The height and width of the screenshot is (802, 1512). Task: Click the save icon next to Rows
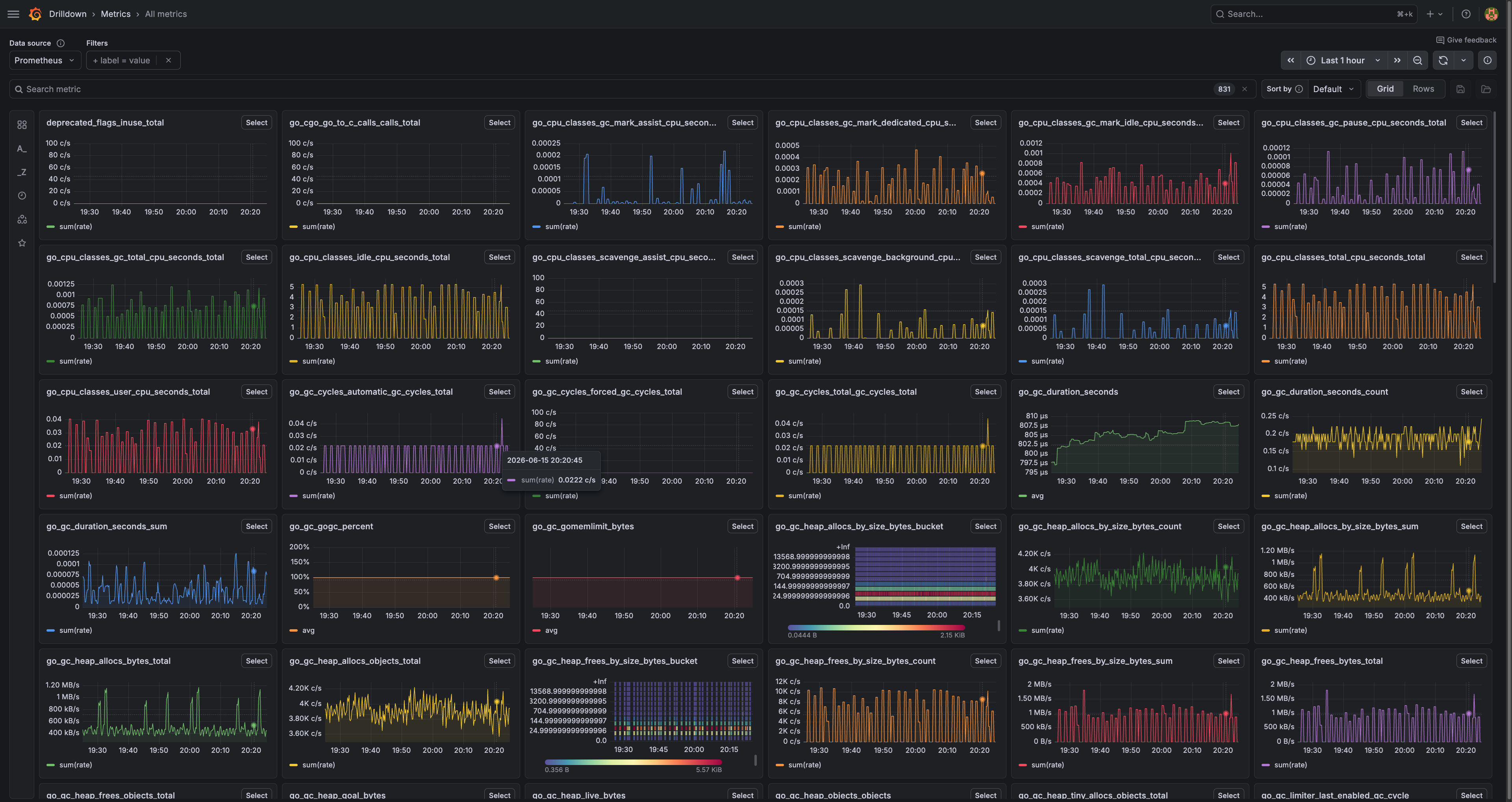(x=1460, y=89)
